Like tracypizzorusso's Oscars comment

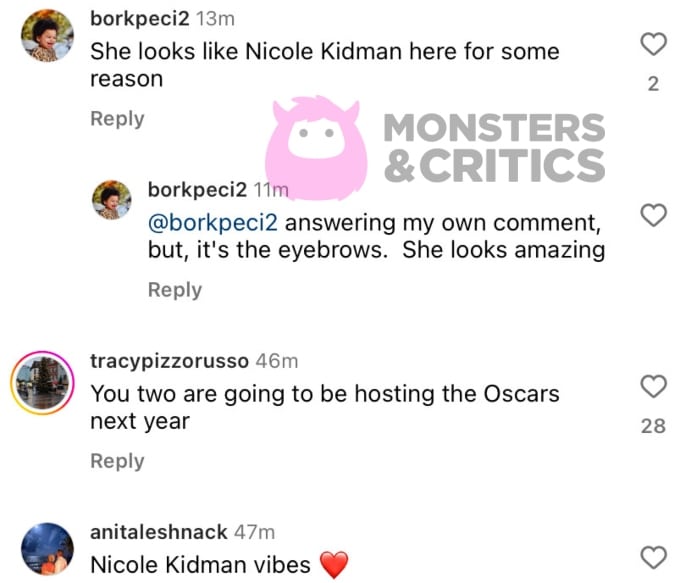click(653, 386)
